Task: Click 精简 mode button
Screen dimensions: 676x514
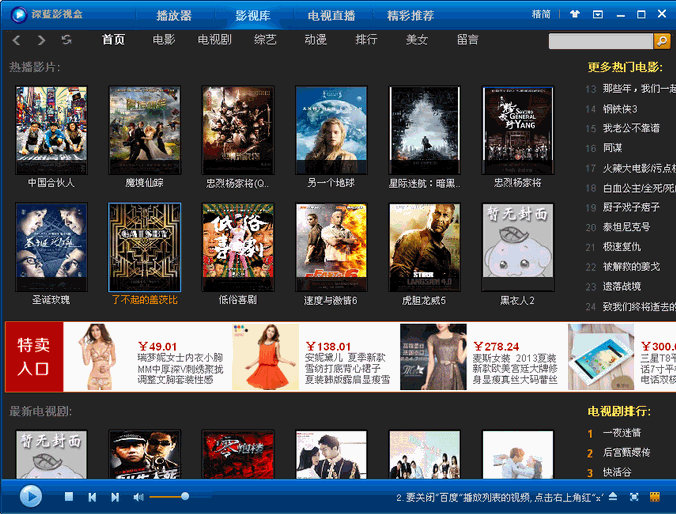Action: 541,14
